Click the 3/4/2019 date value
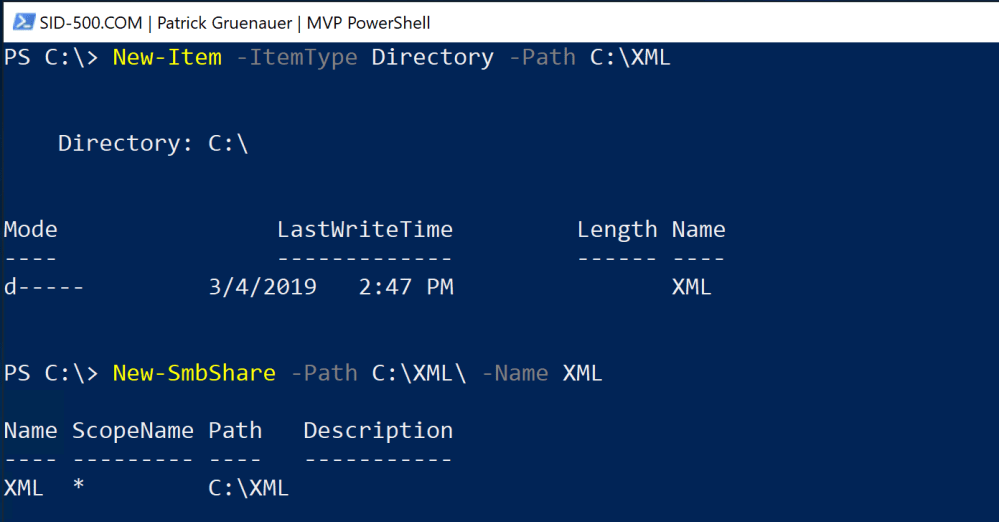999x522 pixels. tap(262, 287)
